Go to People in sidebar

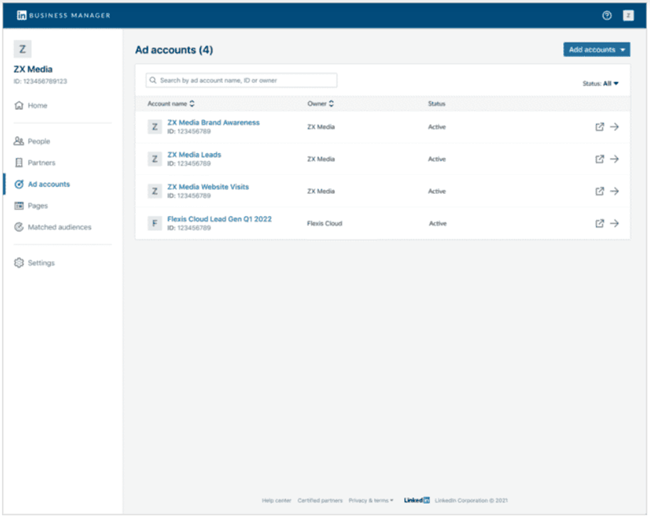(39, 141)
